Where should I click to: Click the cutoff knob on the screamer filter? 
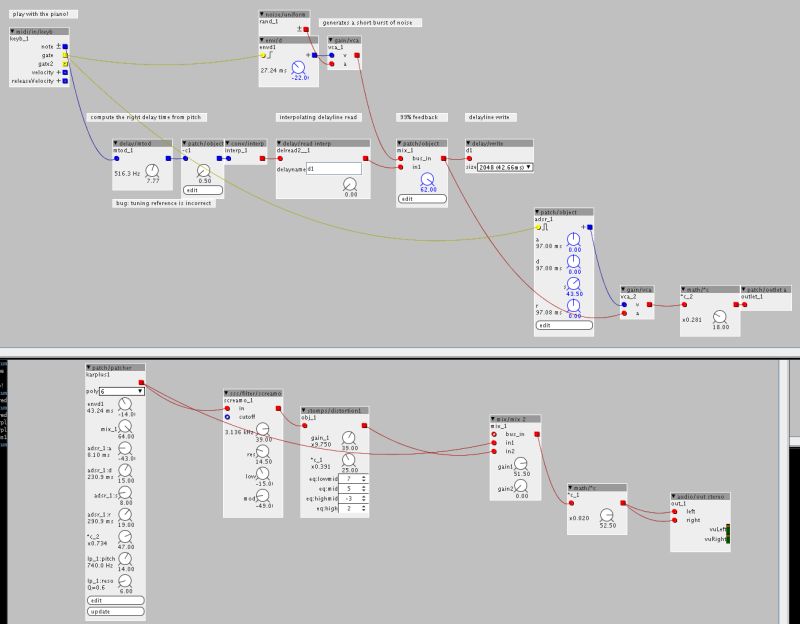click(263, 429)
